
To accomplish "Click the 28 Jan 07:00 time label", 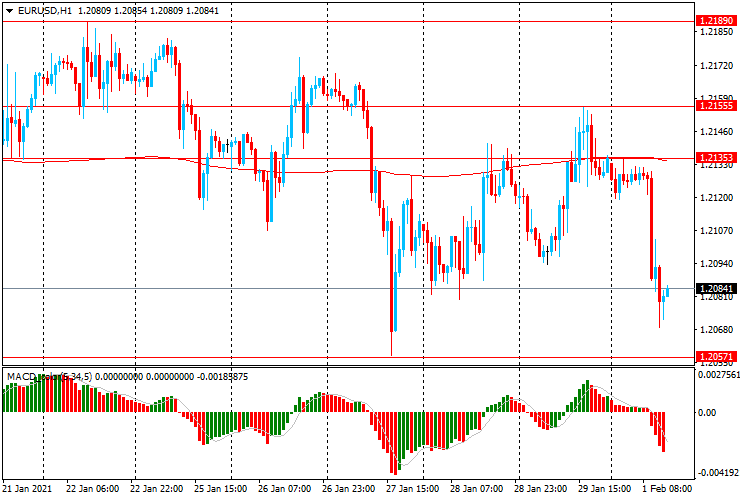I will click(476, 488).
